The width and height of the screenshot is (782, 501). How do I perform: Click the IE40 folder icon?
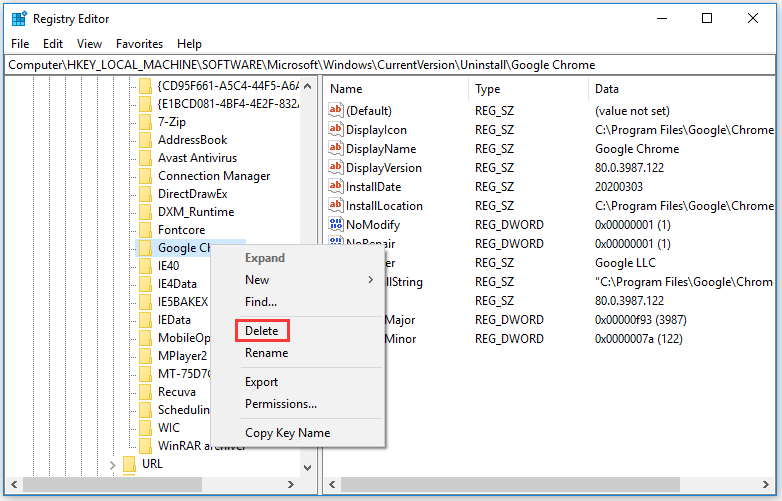(x=145, y=266)
